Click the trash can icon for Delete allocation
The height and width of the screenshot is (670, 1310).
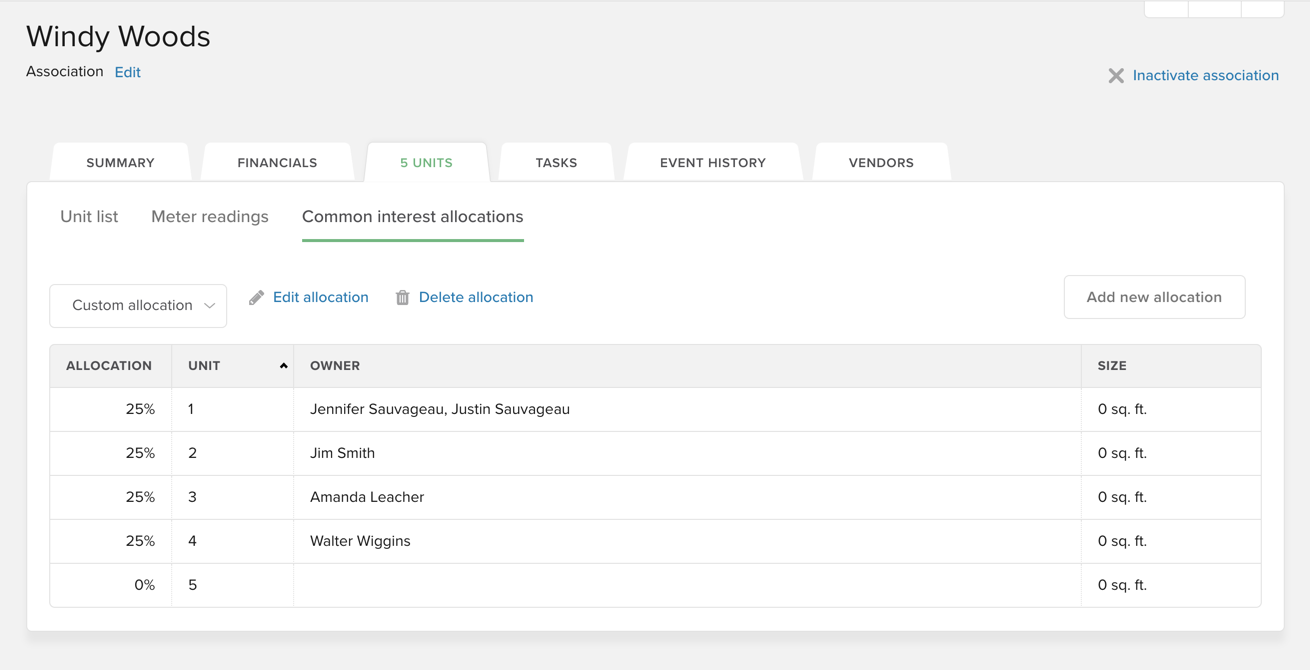click(402, 298)
